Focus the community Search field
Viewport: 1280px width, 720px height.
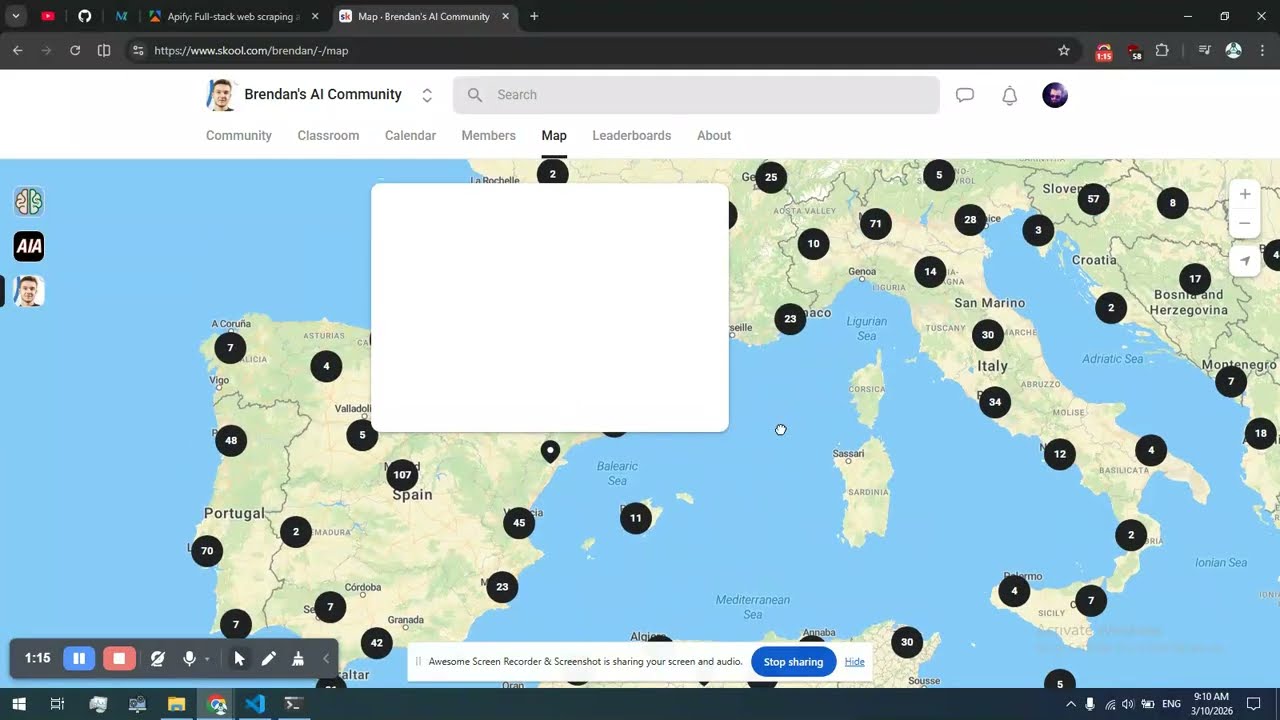[696, 95]
